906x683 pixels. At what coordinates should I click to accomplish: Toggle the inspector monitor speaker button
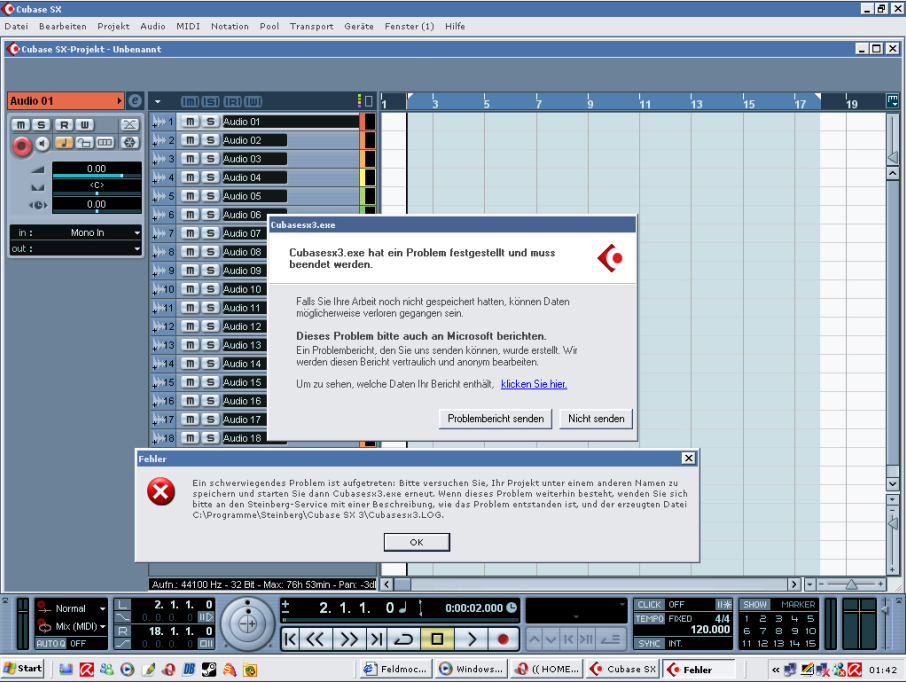coord(42,143)
